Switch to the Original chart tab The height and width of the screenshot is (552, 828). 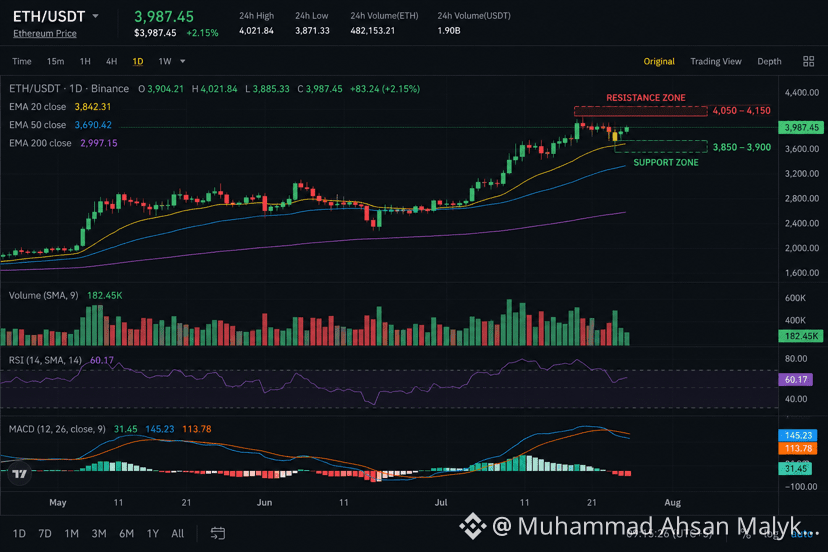(659, 61)
